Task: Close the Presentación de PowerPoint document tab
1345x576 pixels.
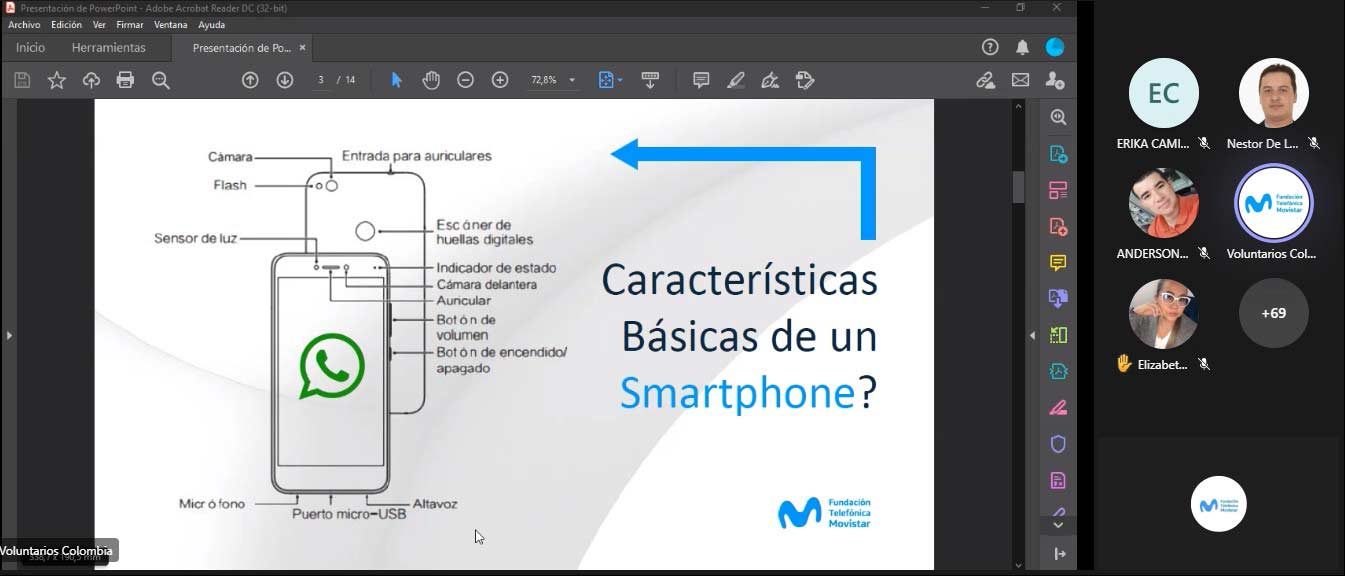Action: 304,47
